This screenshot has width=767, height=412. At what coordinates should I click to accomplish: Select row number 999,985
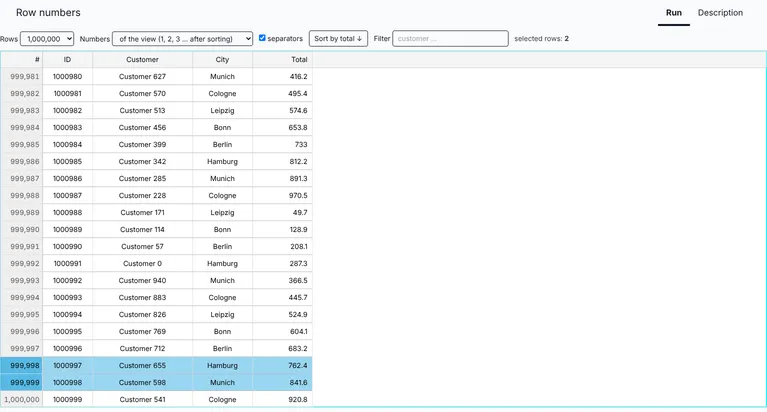[x=22, y=145]
